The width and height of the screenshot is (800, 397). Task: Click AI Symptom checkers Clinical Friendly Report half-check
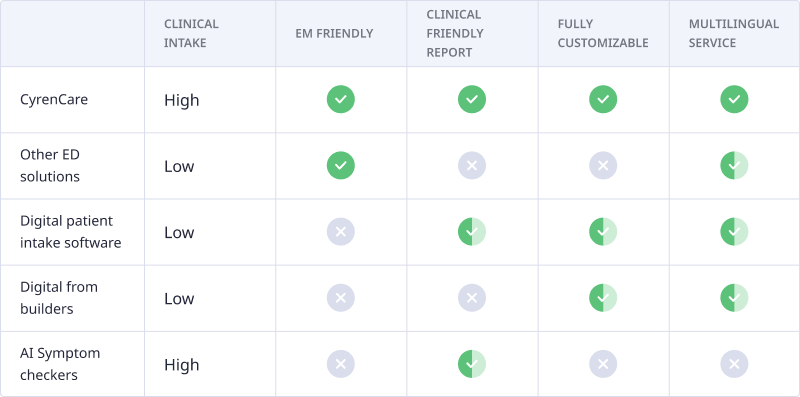coord(472,364)
